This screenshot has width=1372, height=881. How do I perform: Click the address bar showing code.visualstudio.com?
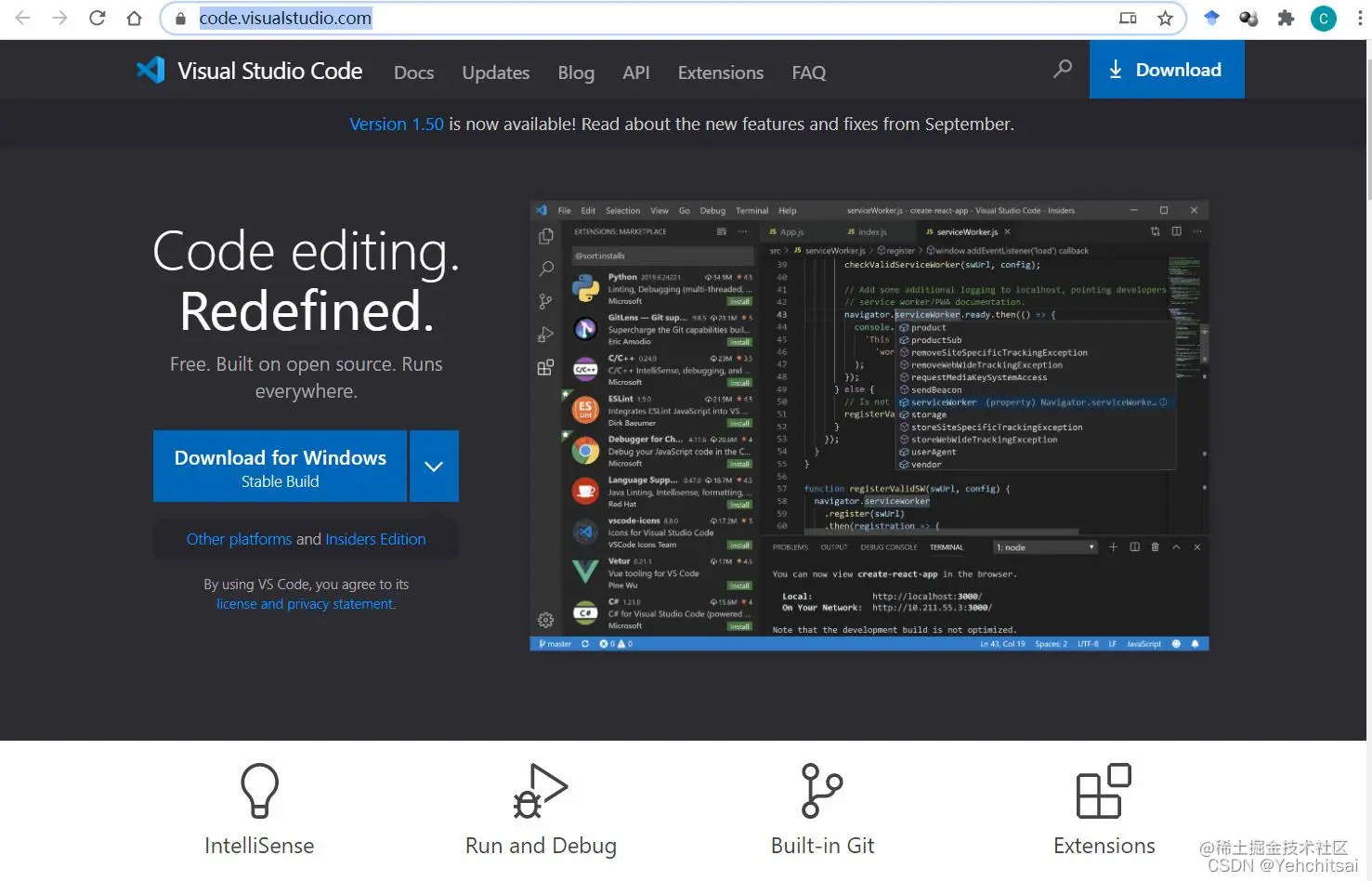[x=285, y=18]
